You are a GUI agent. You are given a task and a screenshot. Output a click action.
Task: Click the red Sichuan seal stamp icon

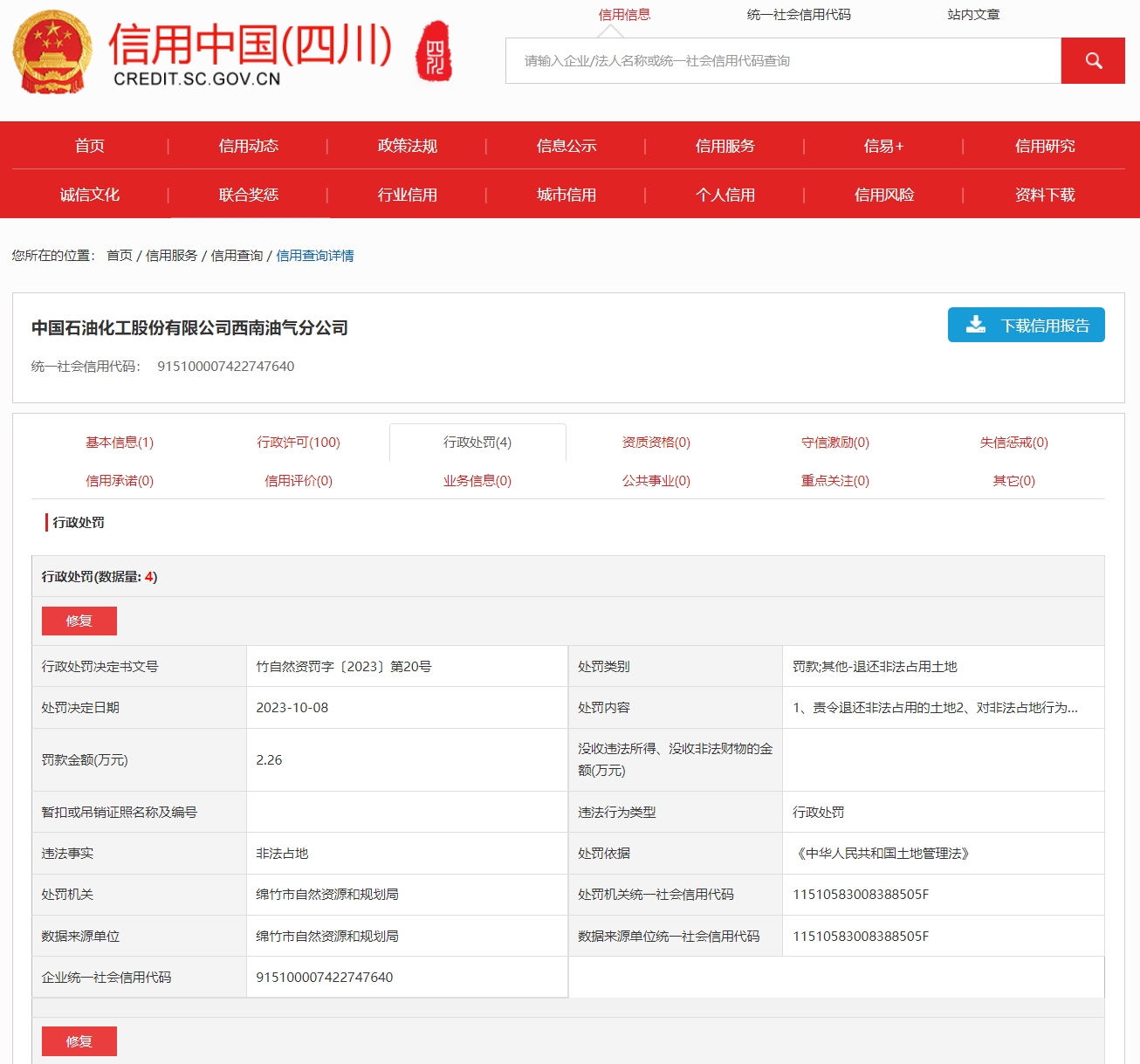[x=434, y=52]
